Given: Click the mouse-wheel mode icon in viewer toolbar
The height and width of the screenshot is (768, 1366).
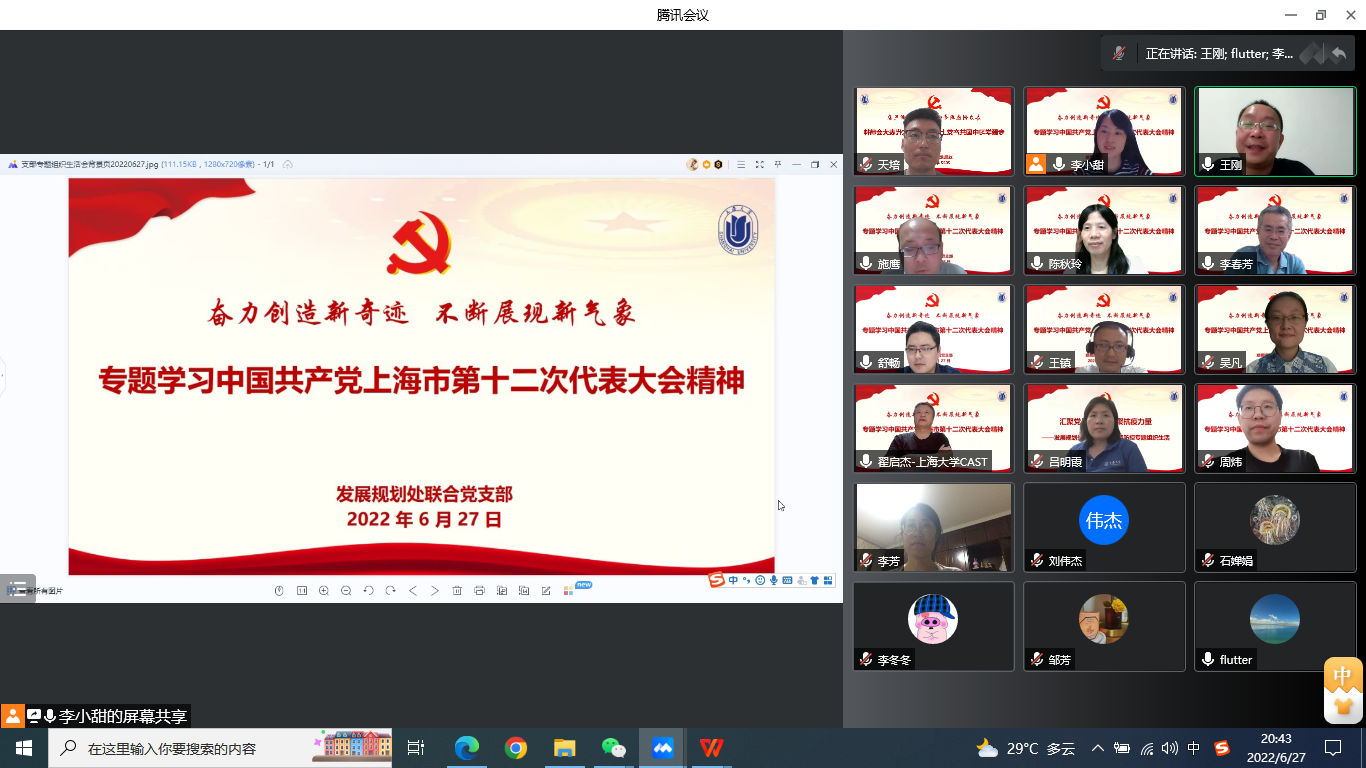Looking at the screenshot, I should [x=279, y=590].
